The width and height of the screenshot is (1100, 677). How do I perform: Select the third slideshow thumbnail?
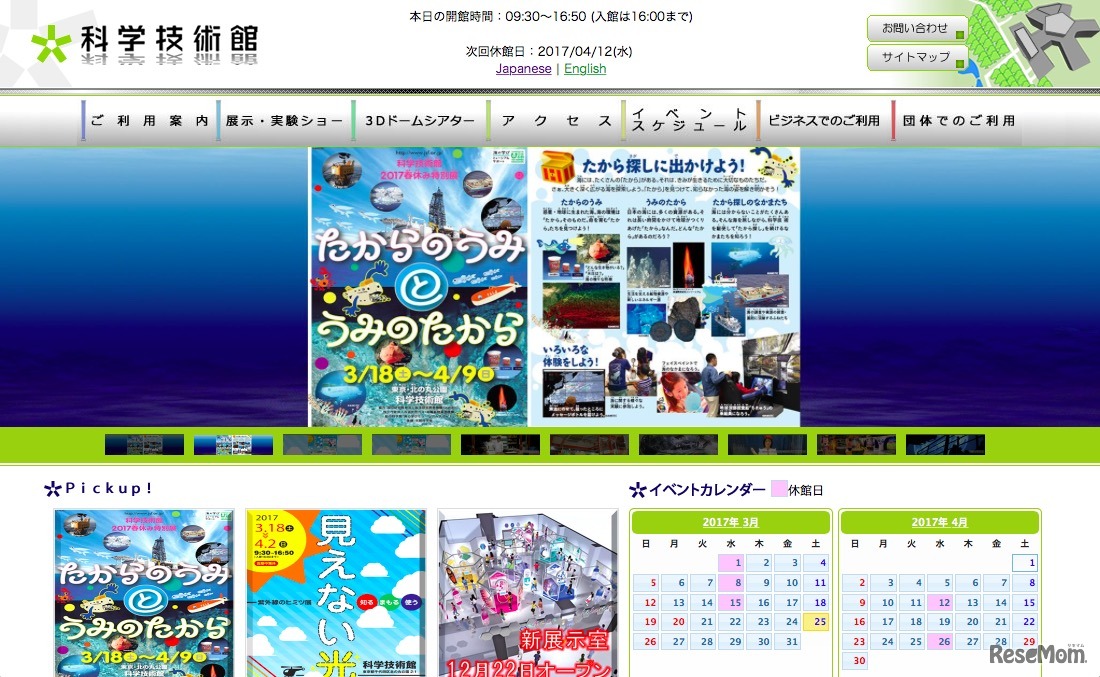tap(322, 445)
